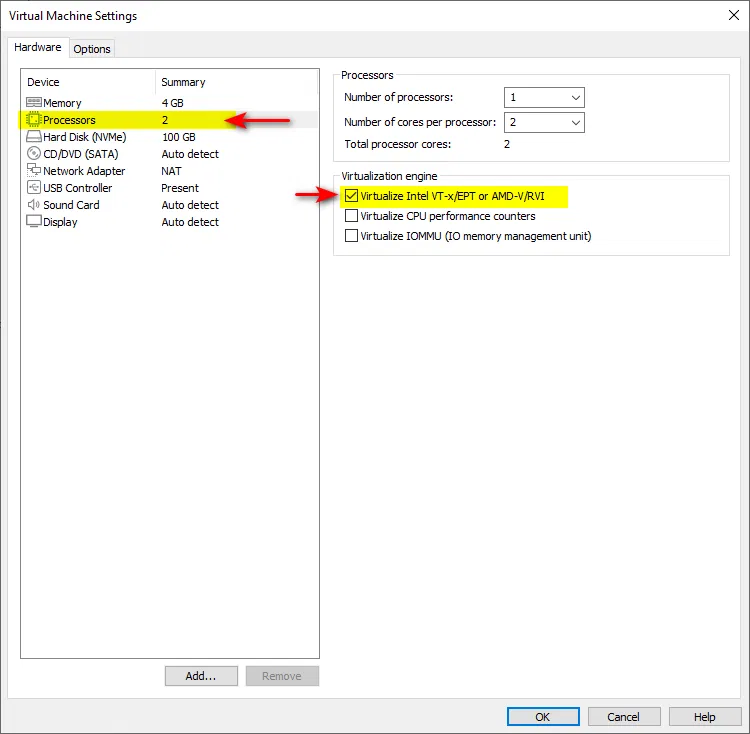Enable Virtualize IOMMU checkbox
Image resolution: width=750 pixels, height=734 pixels.
351,236
